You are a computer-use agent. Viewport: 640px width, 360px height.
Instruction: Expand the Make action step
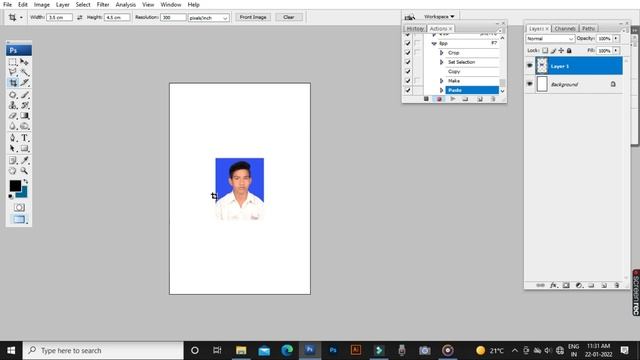441,81
